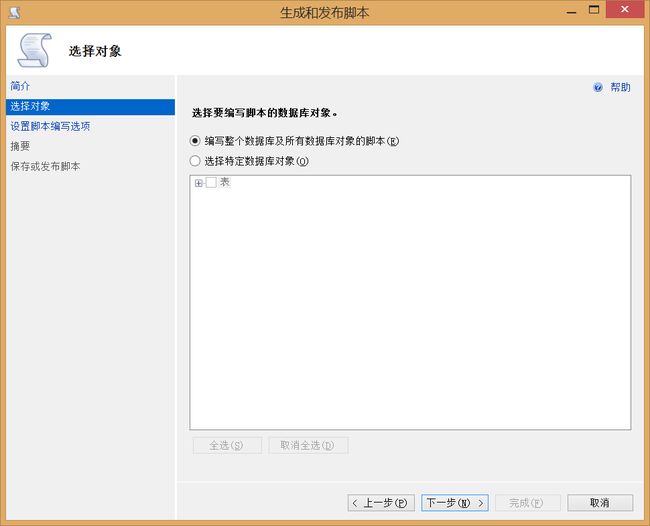Go back with 上一步(P) button

[381, 503]
